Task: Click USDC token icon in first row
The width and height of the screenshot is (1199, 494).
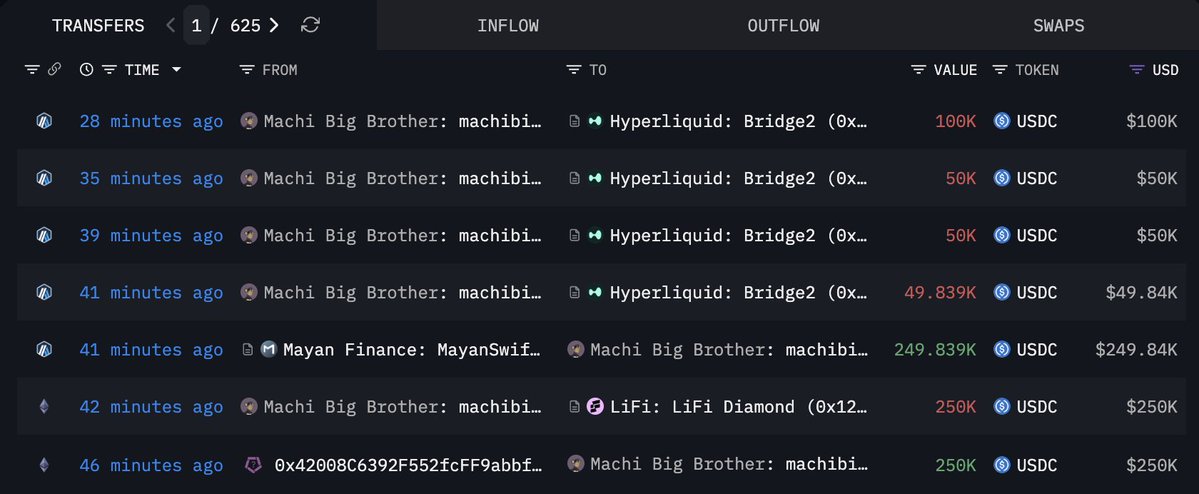Action: 1002,121
